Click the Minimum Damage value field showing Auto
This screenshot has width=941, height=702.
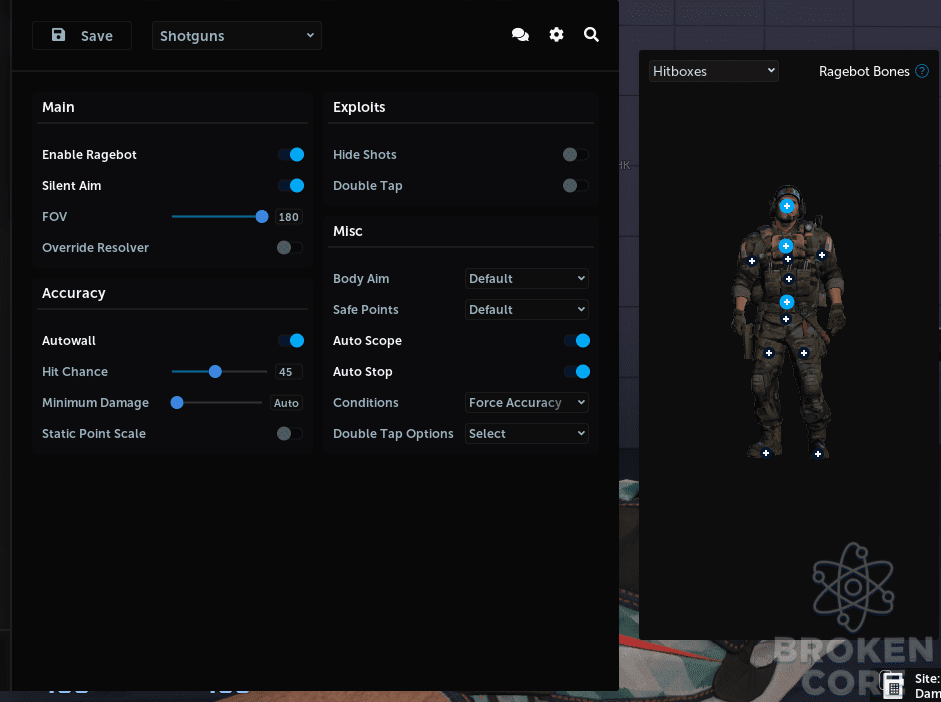pyautogui.click(x=286, y=403)
